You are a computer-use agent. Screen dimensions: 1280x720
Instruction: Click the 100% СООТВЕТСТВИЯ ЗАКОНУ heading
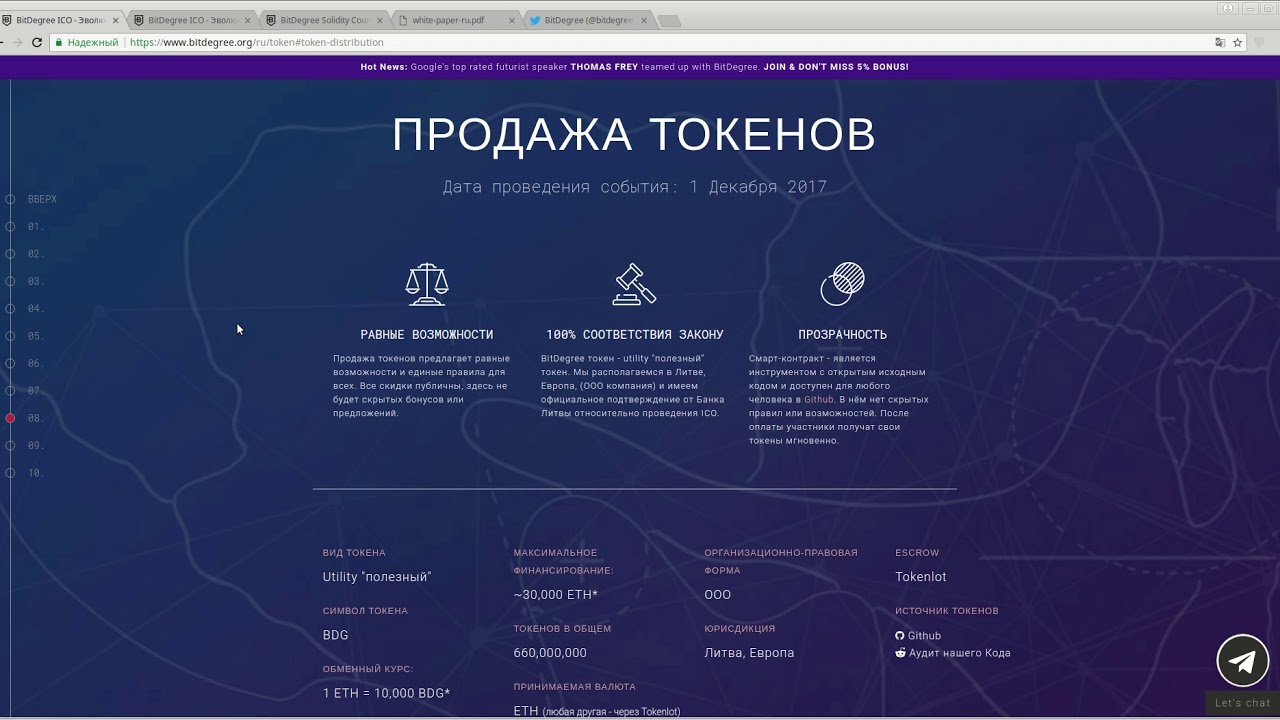(635, 335)
